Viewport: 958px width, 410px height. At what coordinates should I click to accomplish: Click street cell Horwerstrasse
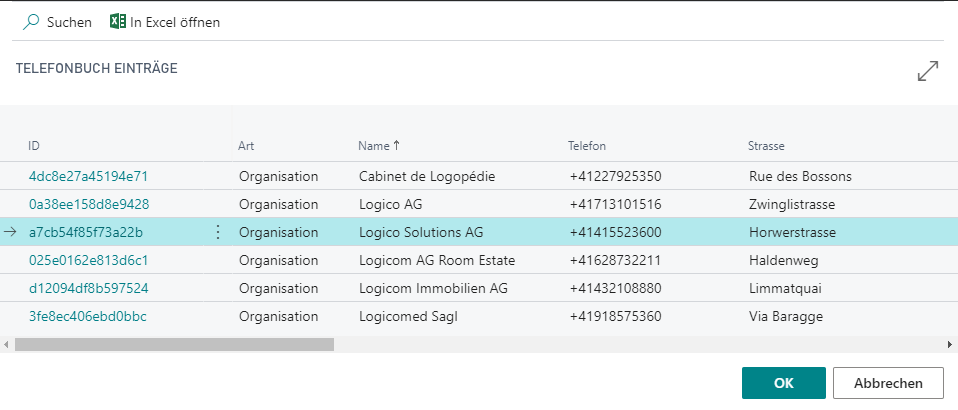(x=792, y=232)
